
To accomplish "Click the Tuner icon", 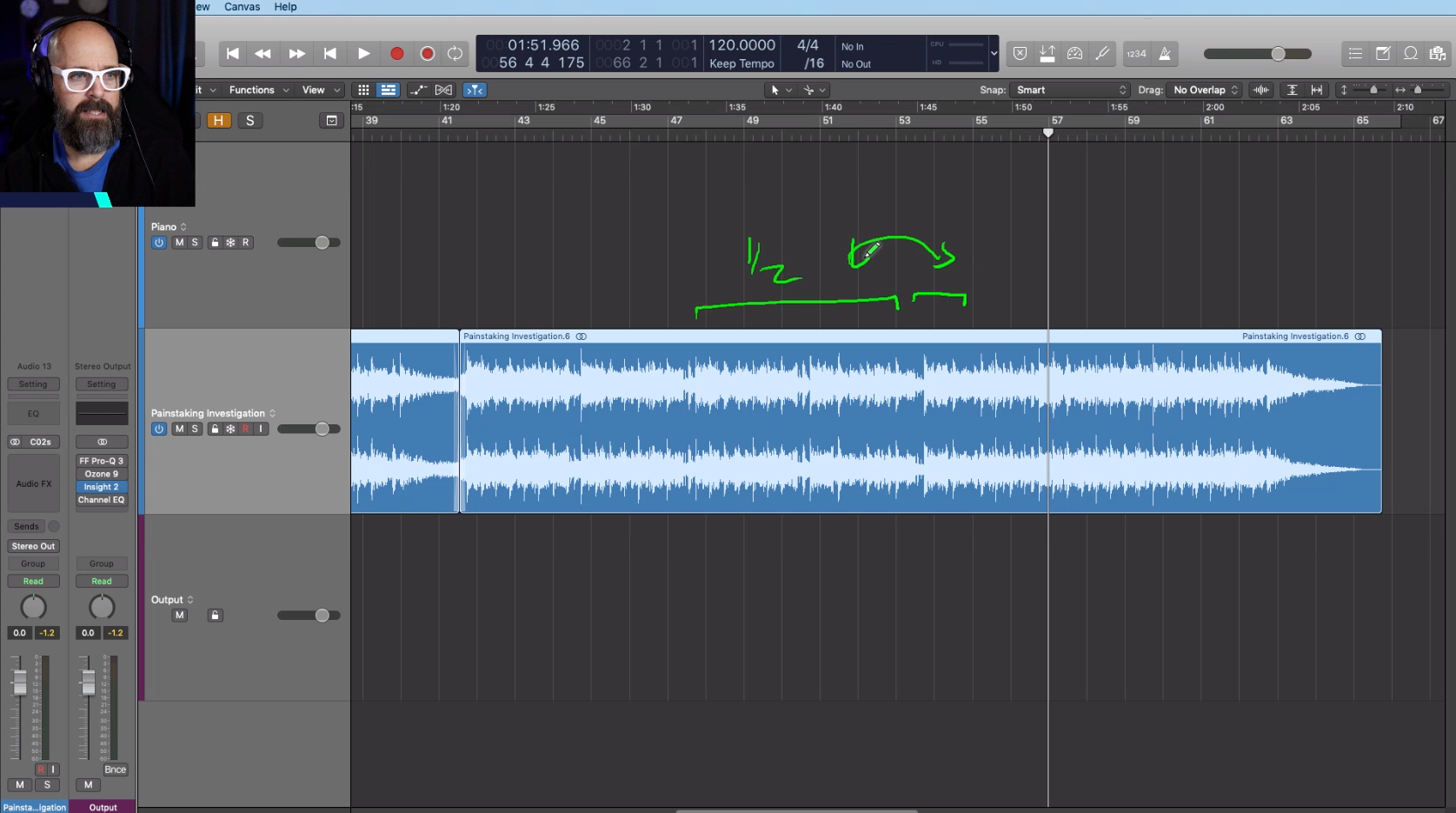I will click(x=1102, y=54).
